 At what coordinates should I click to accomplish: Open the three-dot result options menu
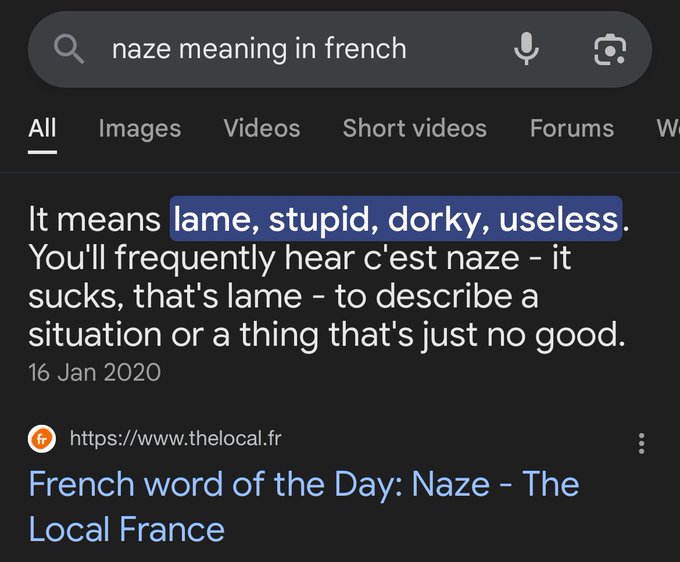[641, 443]
